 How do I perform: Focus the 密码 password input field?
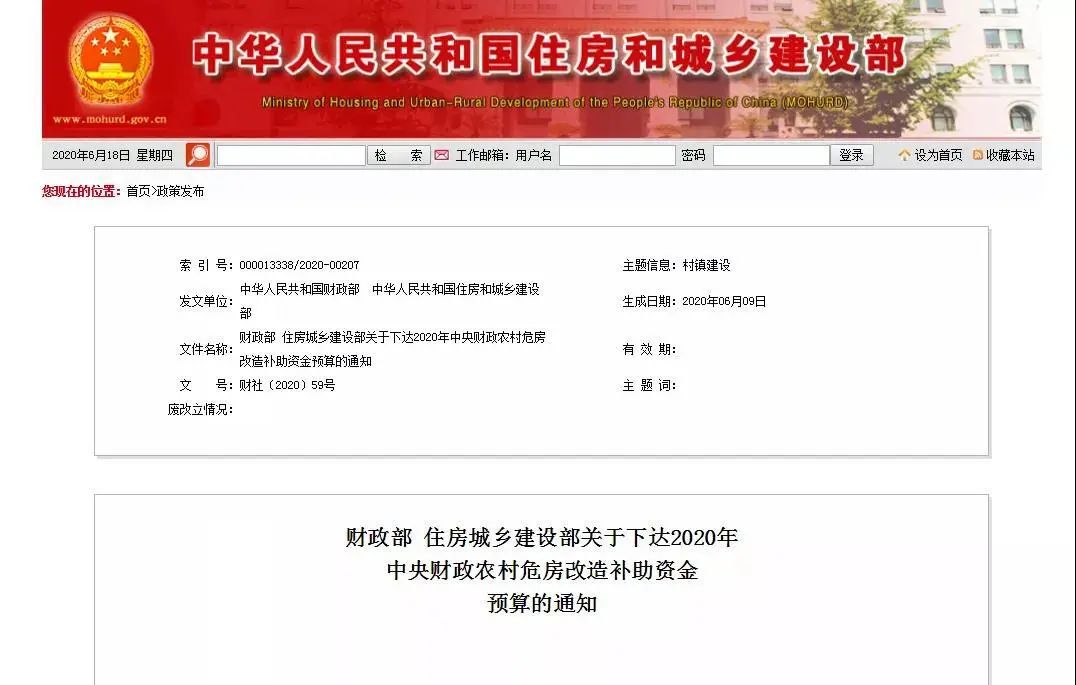pos(771,155)
